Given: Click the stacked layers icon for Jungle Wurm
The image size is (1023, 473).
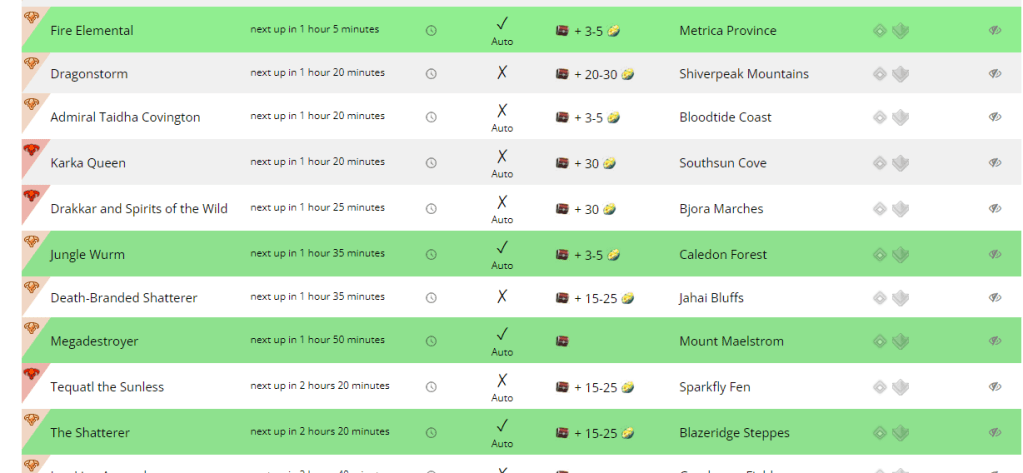Looking at the screenshot, I should pyautogui.click(x=900, y=255).
